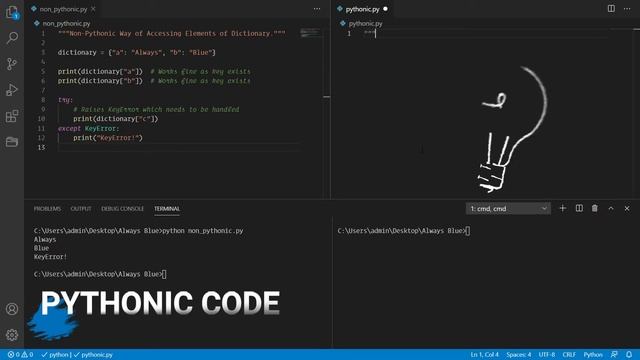Click 'except KeyError:' on line 11
Viewport: 640px width, 360px height.
88,128
